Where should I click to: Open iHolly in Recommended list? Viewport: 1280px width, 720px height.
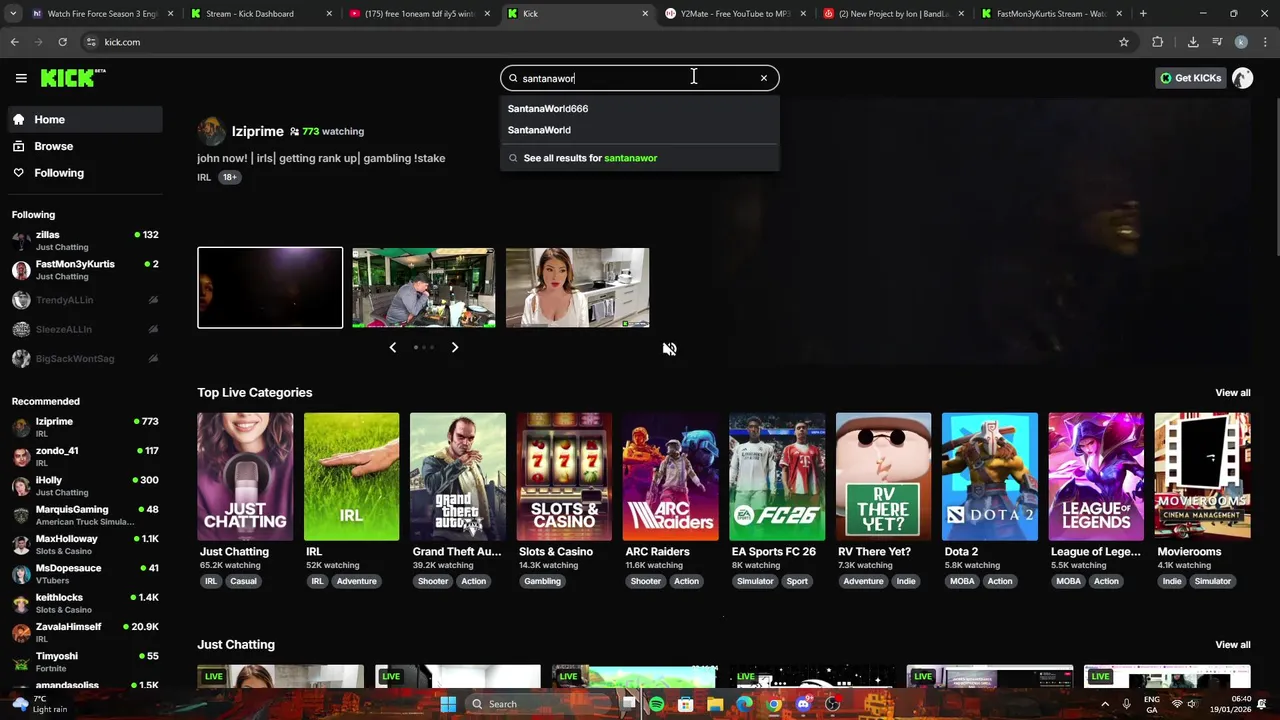click(84, 486)
